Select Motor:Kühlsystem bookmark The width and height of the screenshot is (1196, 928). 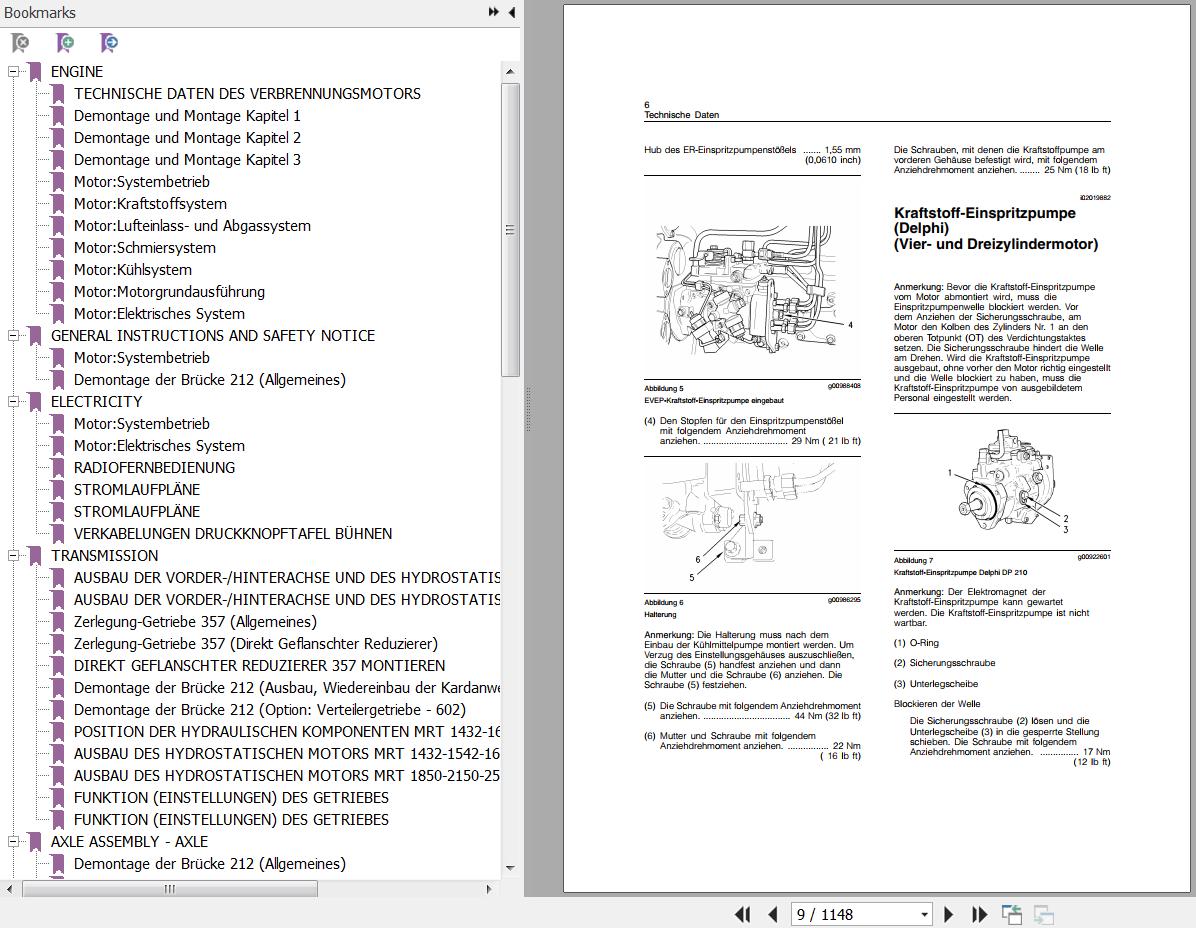tap(133, 270)
